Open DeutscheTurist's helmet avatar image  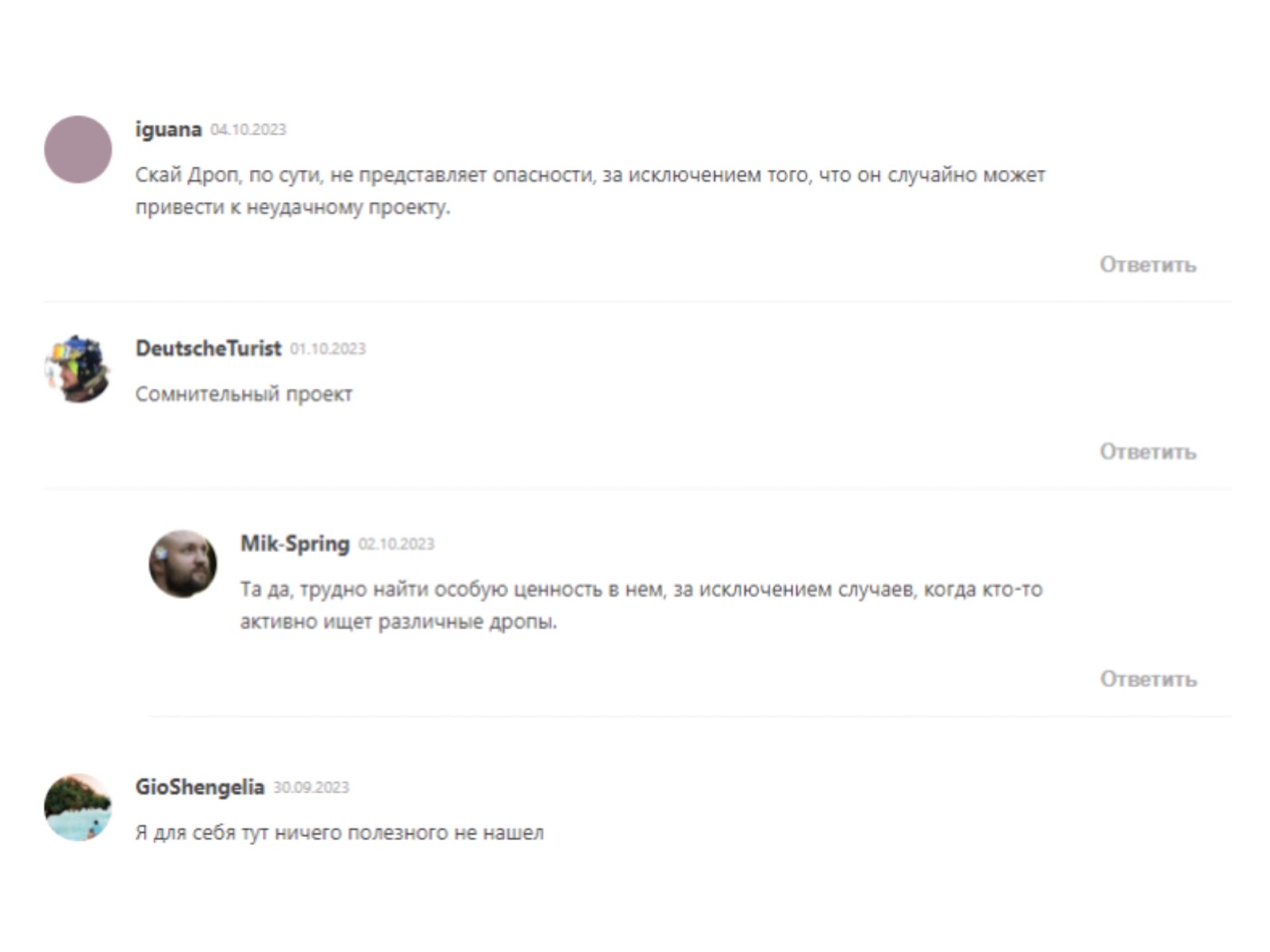coord(78,369)
